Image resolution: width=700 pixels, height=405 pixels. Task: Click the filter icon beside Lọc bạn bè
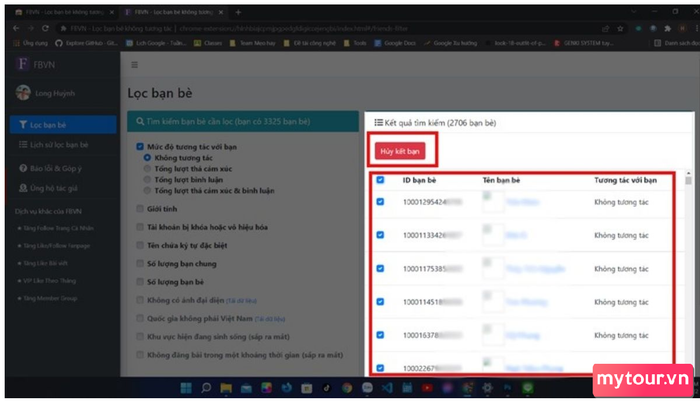(x=23, y=125)
